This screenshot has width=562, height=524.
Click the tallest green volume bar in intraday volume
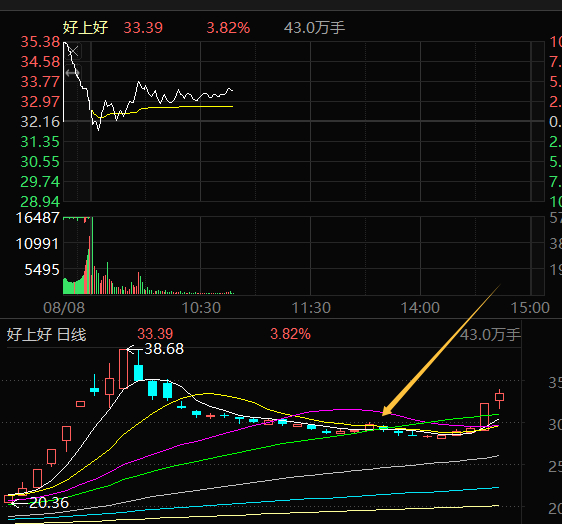pyautogui.click(x=92, y=255)
